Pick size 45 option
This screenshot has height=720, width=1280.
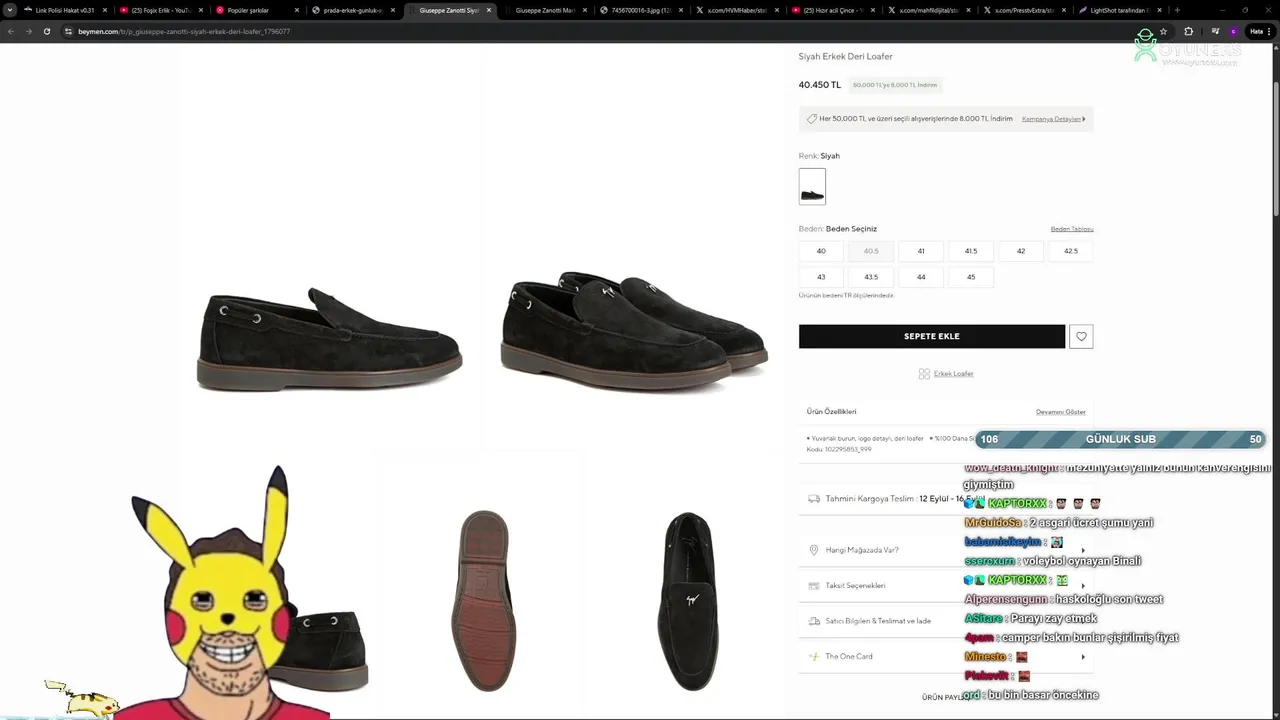pos(971,277)
